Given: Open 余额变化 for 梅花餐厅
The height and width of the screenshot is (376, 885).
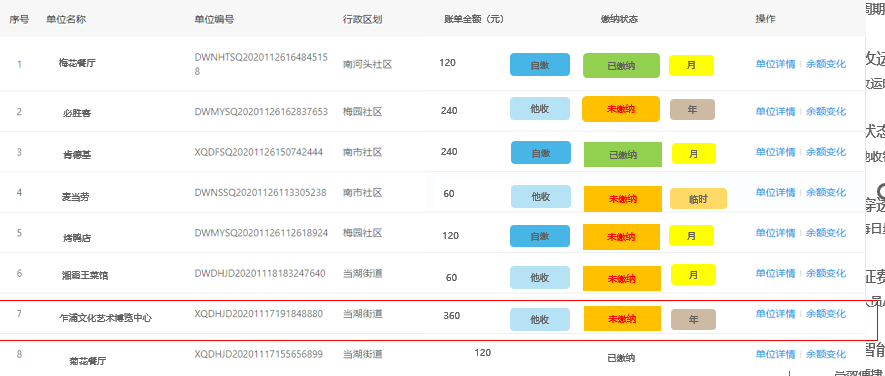Looking at the screenshot, I should pyautogui.click(x=826, y=64).
